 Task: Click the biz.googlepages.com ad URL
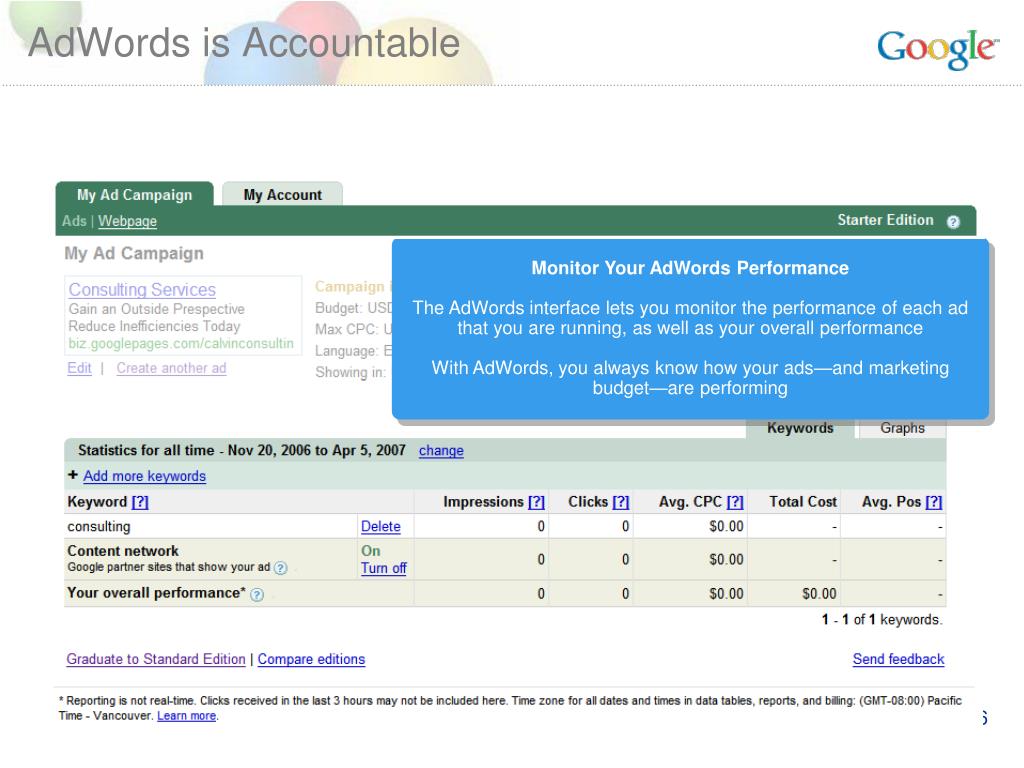click(x=182, y=344)
